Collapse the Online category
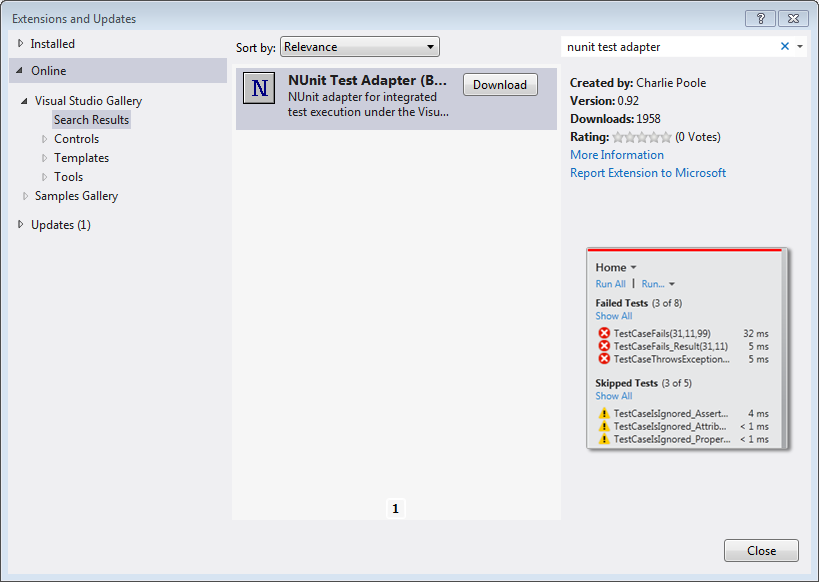The height and width of the screenshot is (582, 819). pyautogui.click(x=20, y=70)
